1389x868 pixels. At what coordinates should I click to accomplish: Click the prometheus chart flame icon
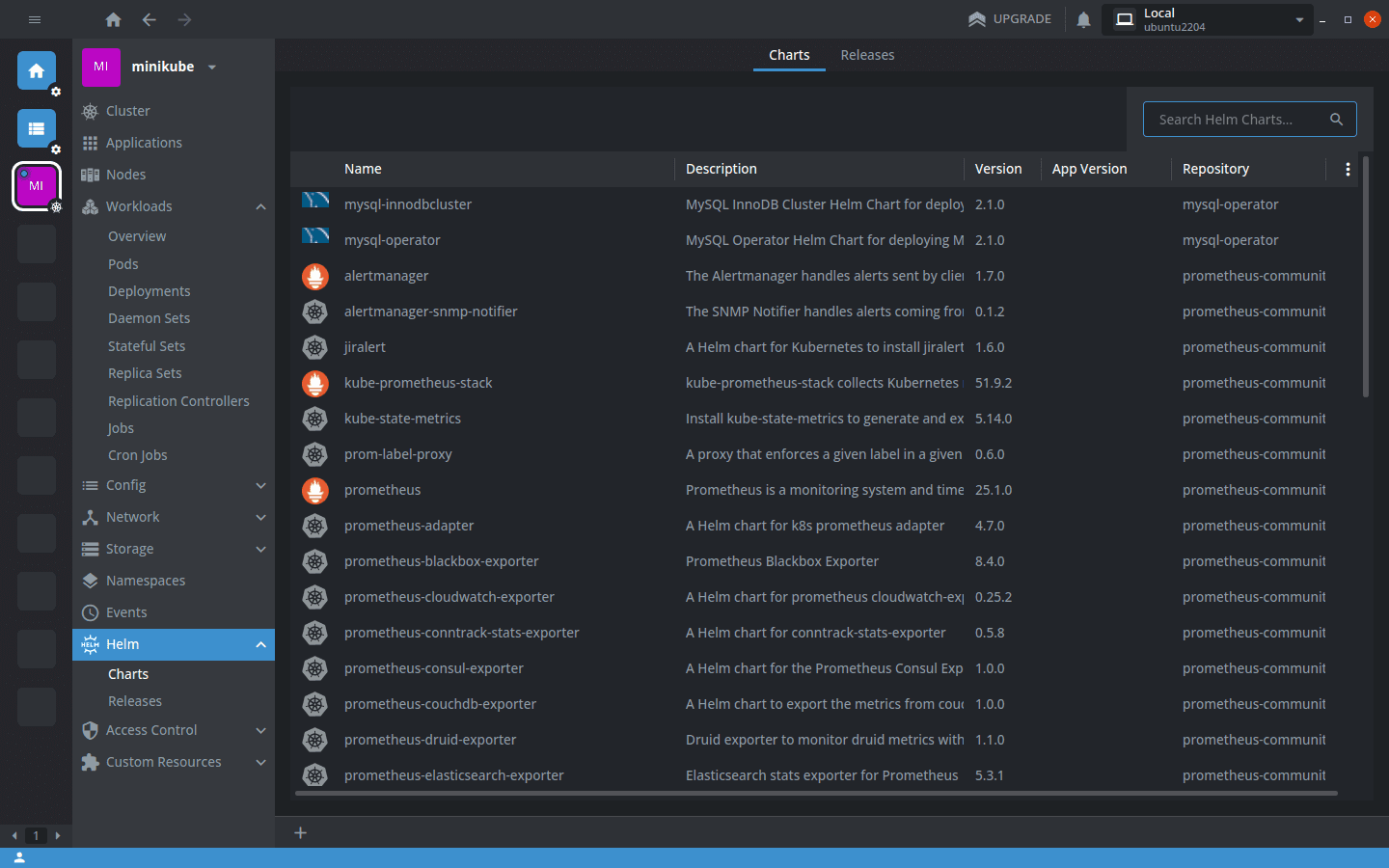315,490
